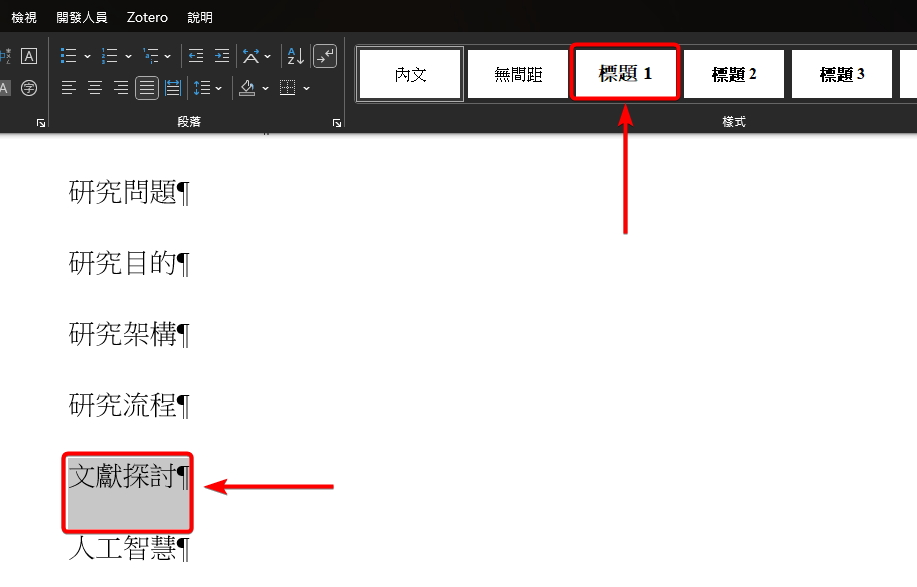The height and width of the screenshot is (587, 917).
Task: Align the paragraph to the right
Action: pos(121,88)
